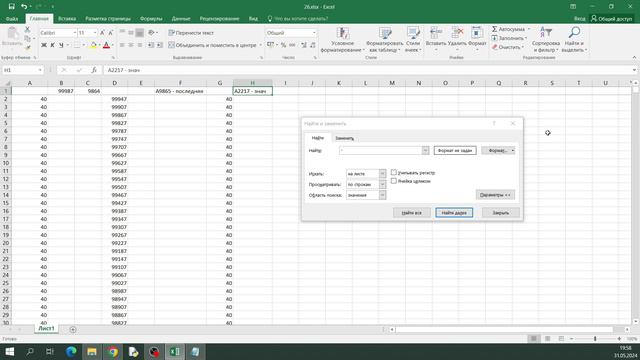This screenshot has height=360, width=640.
Task: Click the Найти text input field
Action: (x=380, y=151)
